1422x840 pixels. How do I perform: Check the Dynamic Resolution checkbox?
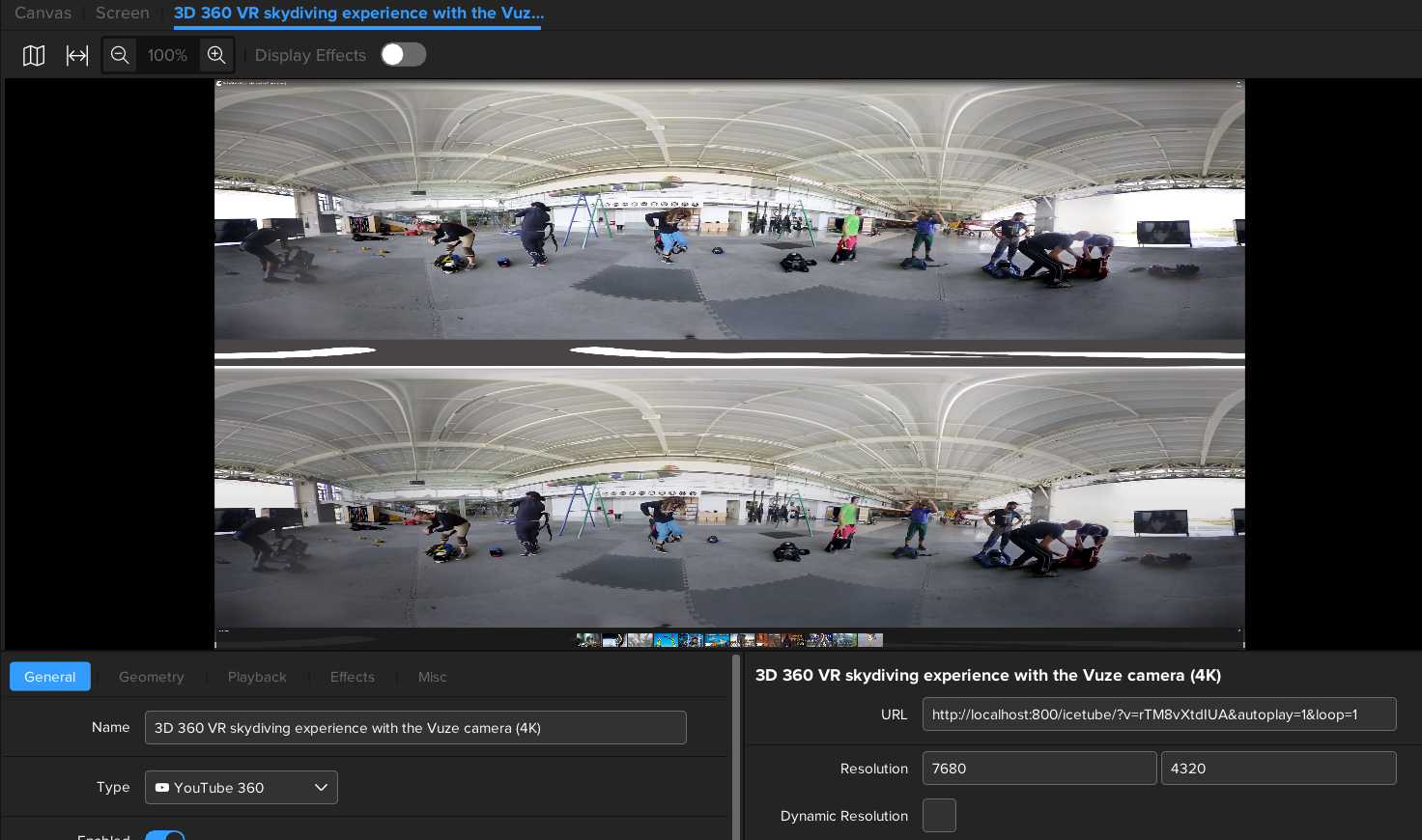939,815
